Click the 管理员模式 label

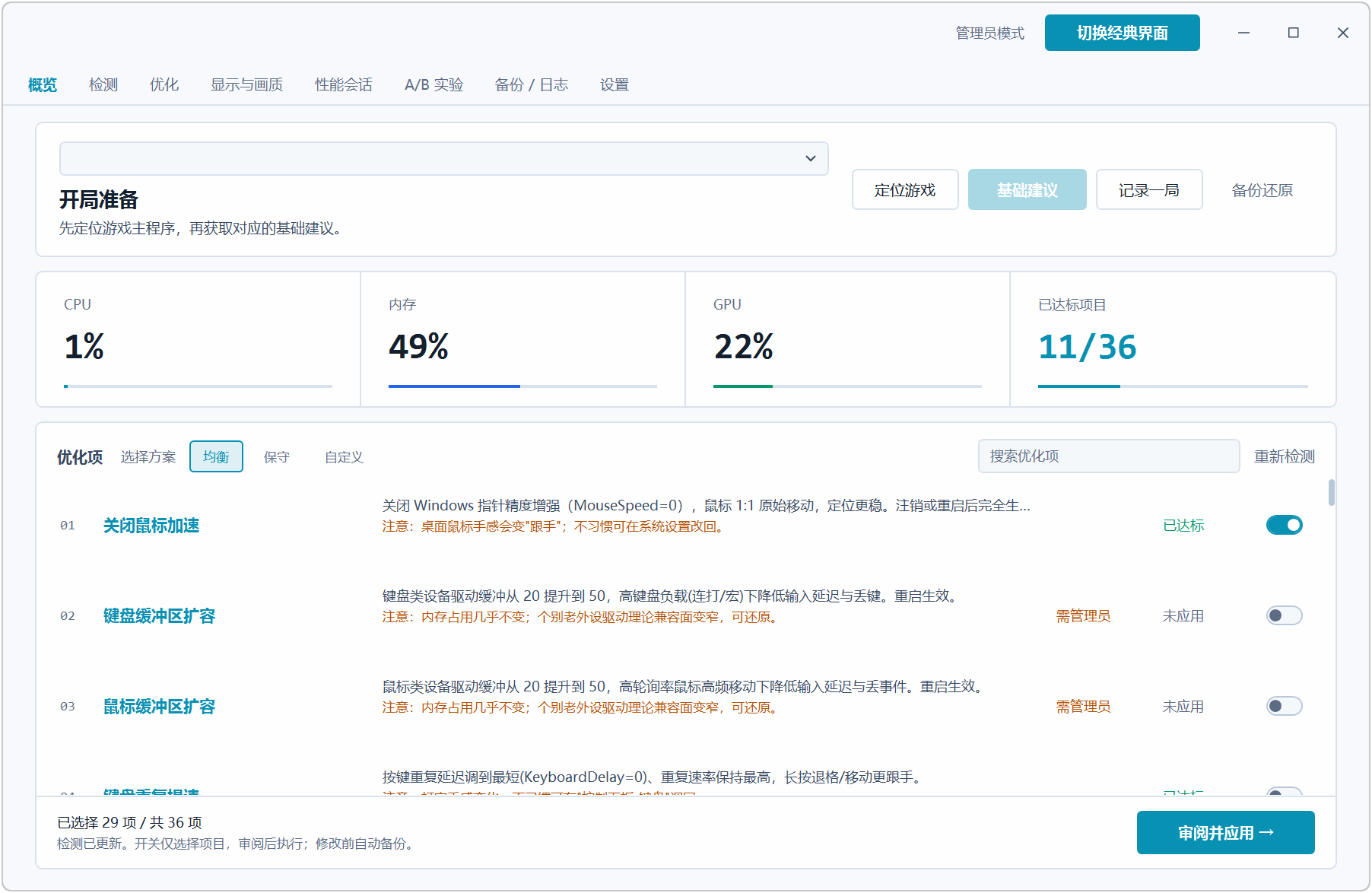coord(990,33)
